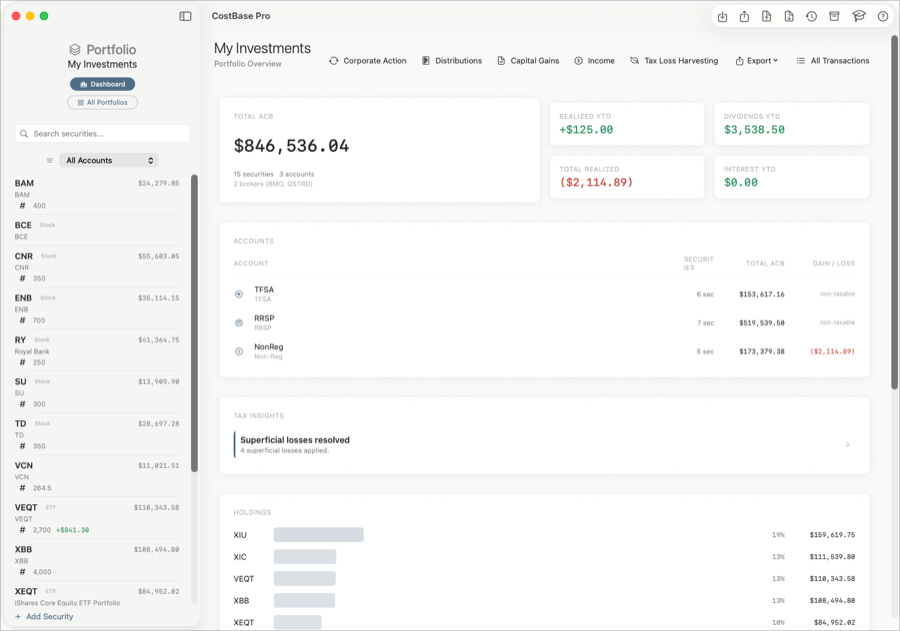900x631 pixels.
Task: Click the share export icon in the titlebar
Action: click(744, 16)
